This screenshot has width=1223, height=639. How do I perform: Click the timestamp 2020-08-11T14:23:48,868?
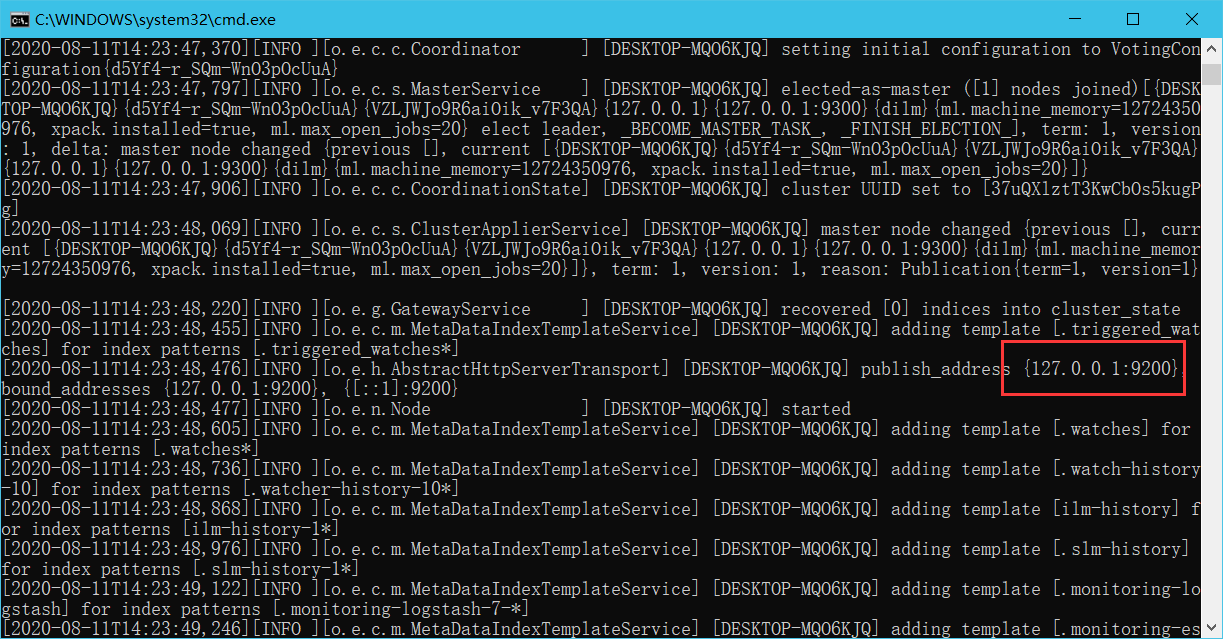pos(126,509)
